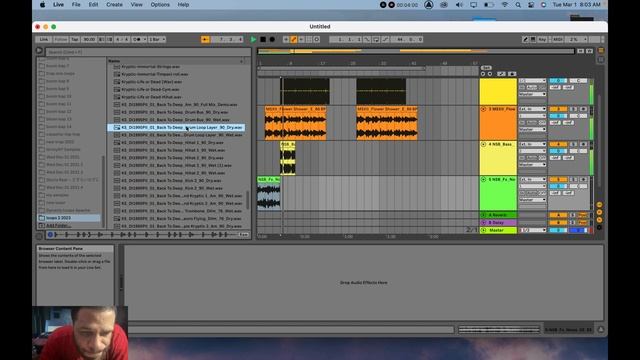The width and height of the screenshot is (640, 360).
Task: Toggle A Reverb track activator button
Action: [558, 215]
